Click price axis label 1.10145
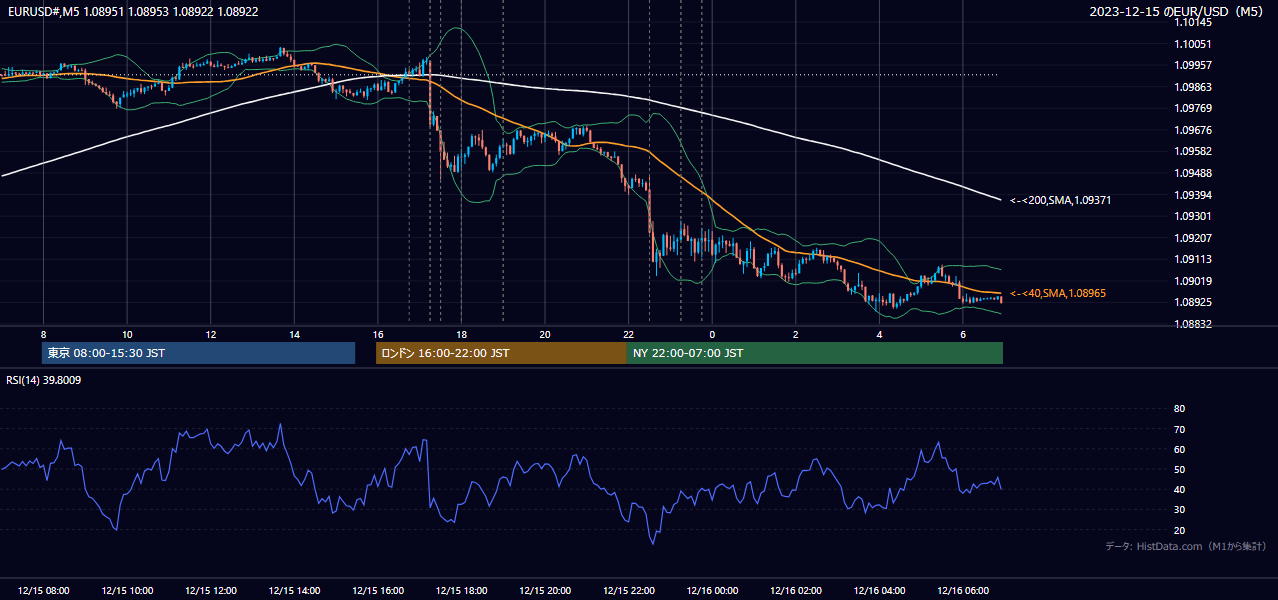This screenshot has height=600, width=1278. point(1192,22)
